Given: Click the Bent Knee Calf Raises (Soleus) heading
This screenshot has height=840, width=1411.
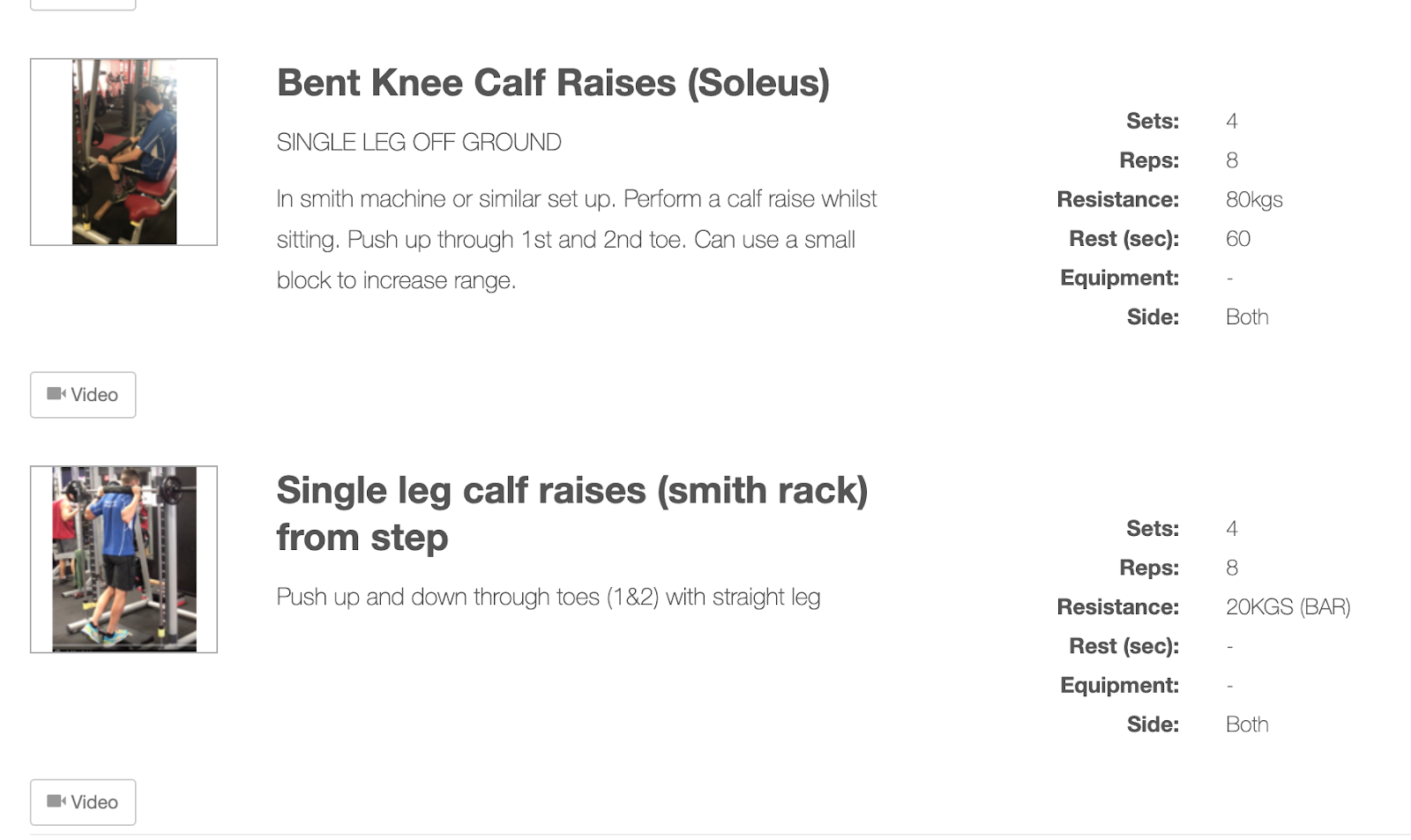Looking at the screenshot, I should 553,83.
